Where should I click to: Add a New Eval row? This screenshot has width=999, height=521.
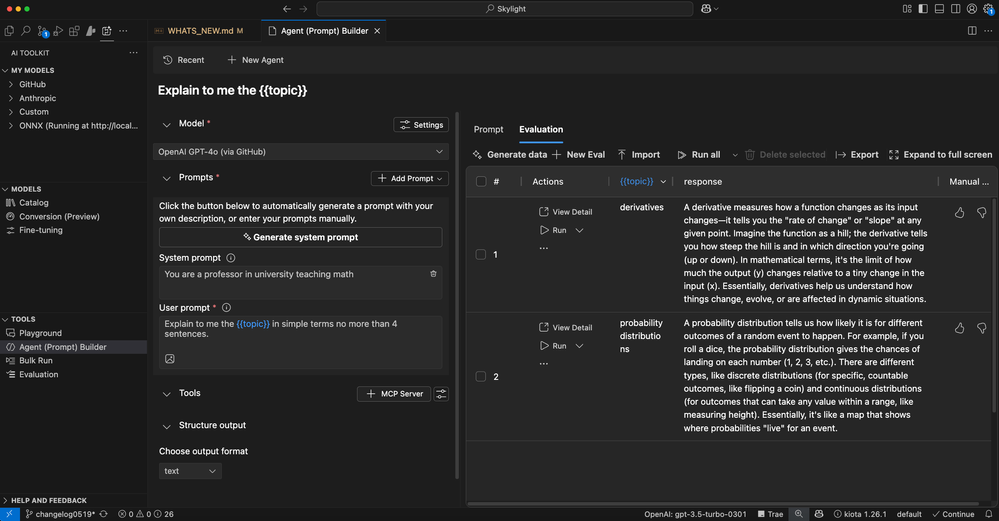[x=579, y=155]
